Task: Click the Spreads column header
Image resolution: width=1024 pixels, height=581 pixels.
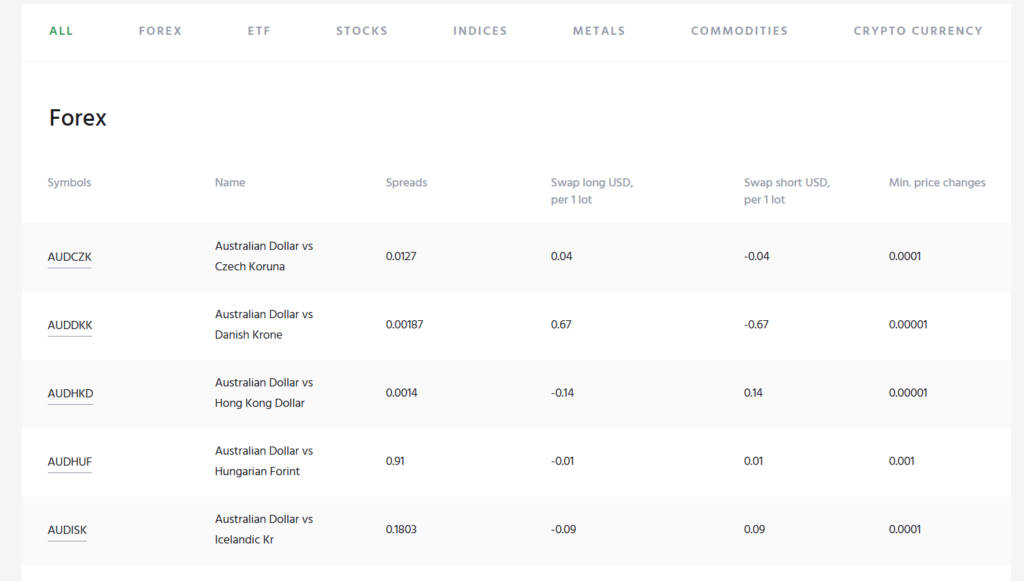Action: 406,183
